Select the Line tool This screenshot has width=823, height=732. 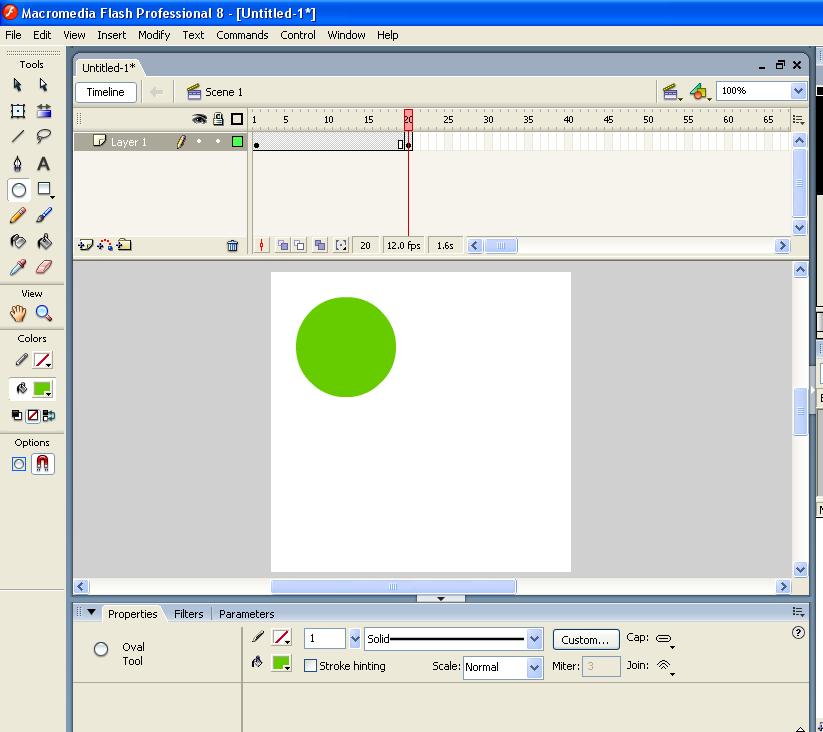pos(17,136)
